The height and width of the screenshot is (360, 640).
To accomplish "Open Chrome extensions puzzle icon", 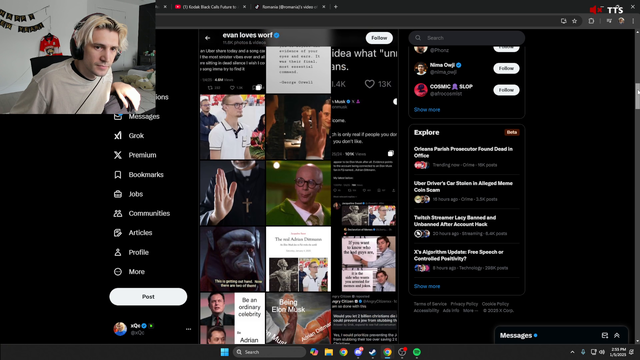I will (591, 21).
